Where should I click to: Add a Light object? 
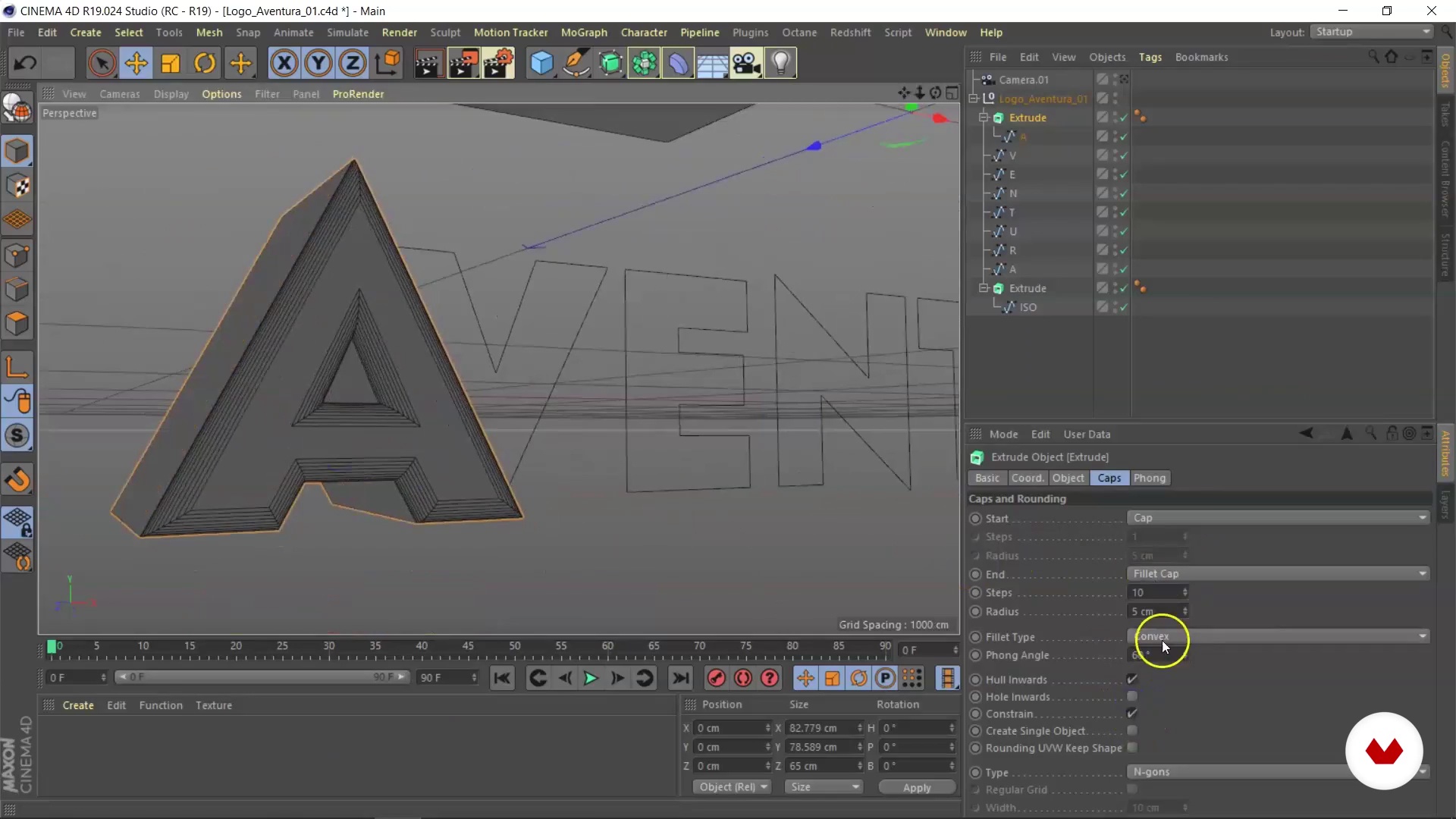(781, 63)
